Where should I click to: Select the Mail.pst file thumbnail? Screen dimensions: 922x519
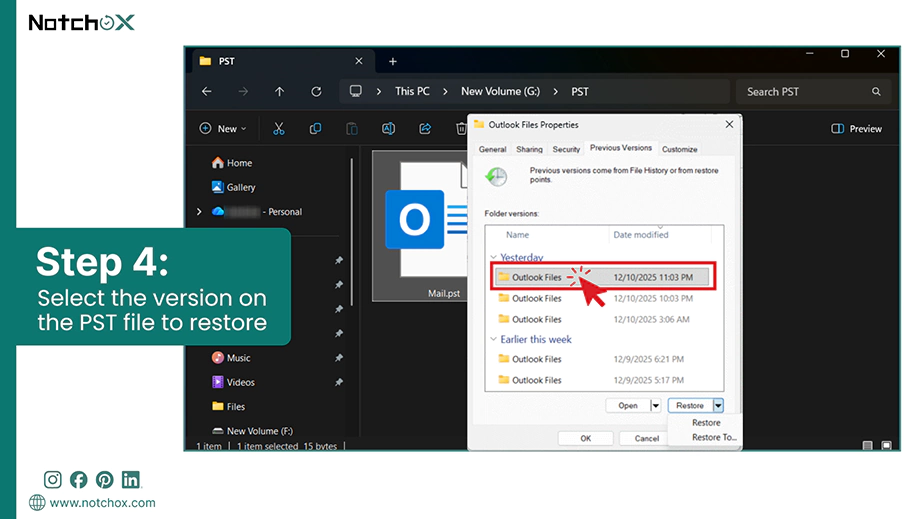tap(420, 226)
